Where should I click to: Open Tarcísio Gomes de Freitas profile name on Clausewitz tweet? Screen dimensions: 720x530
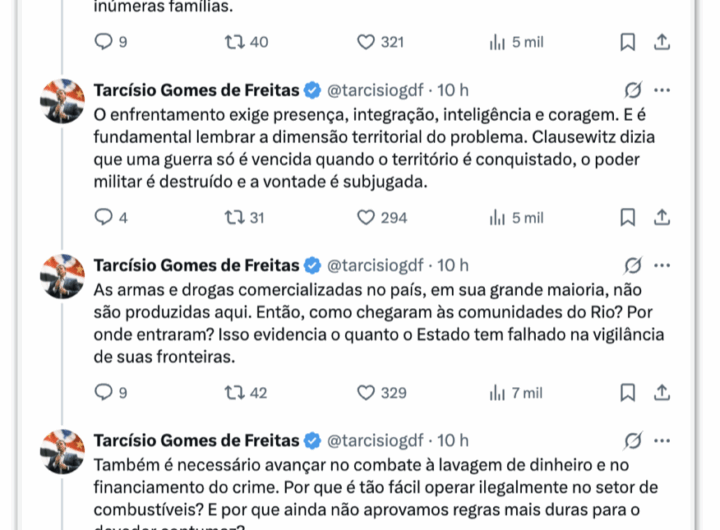click(196, 90)
